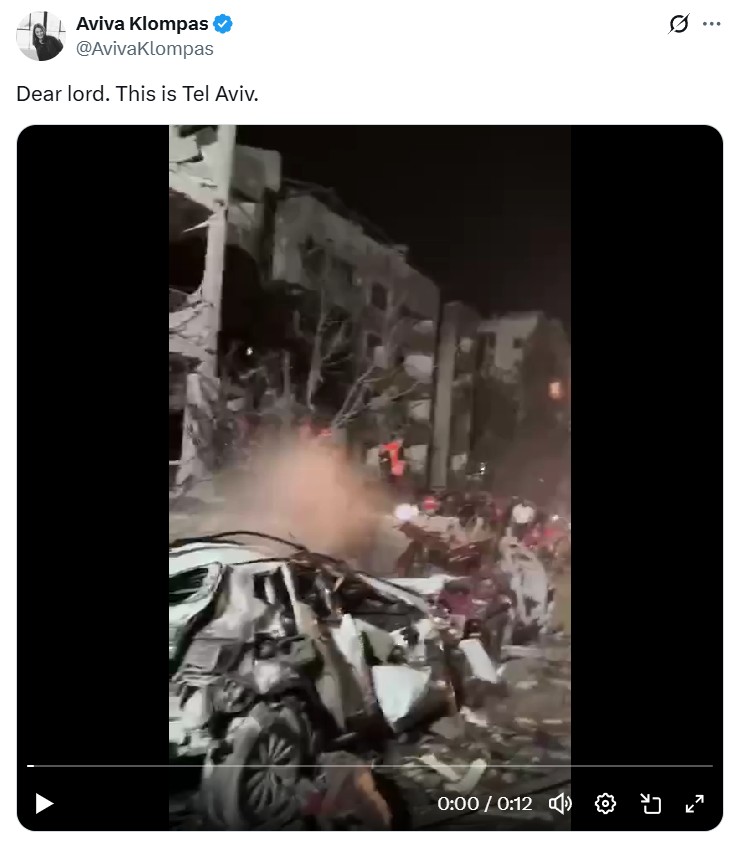Screen dimensions: 732x842
Task: Click the blue verified badge
Action: (223, 24)
